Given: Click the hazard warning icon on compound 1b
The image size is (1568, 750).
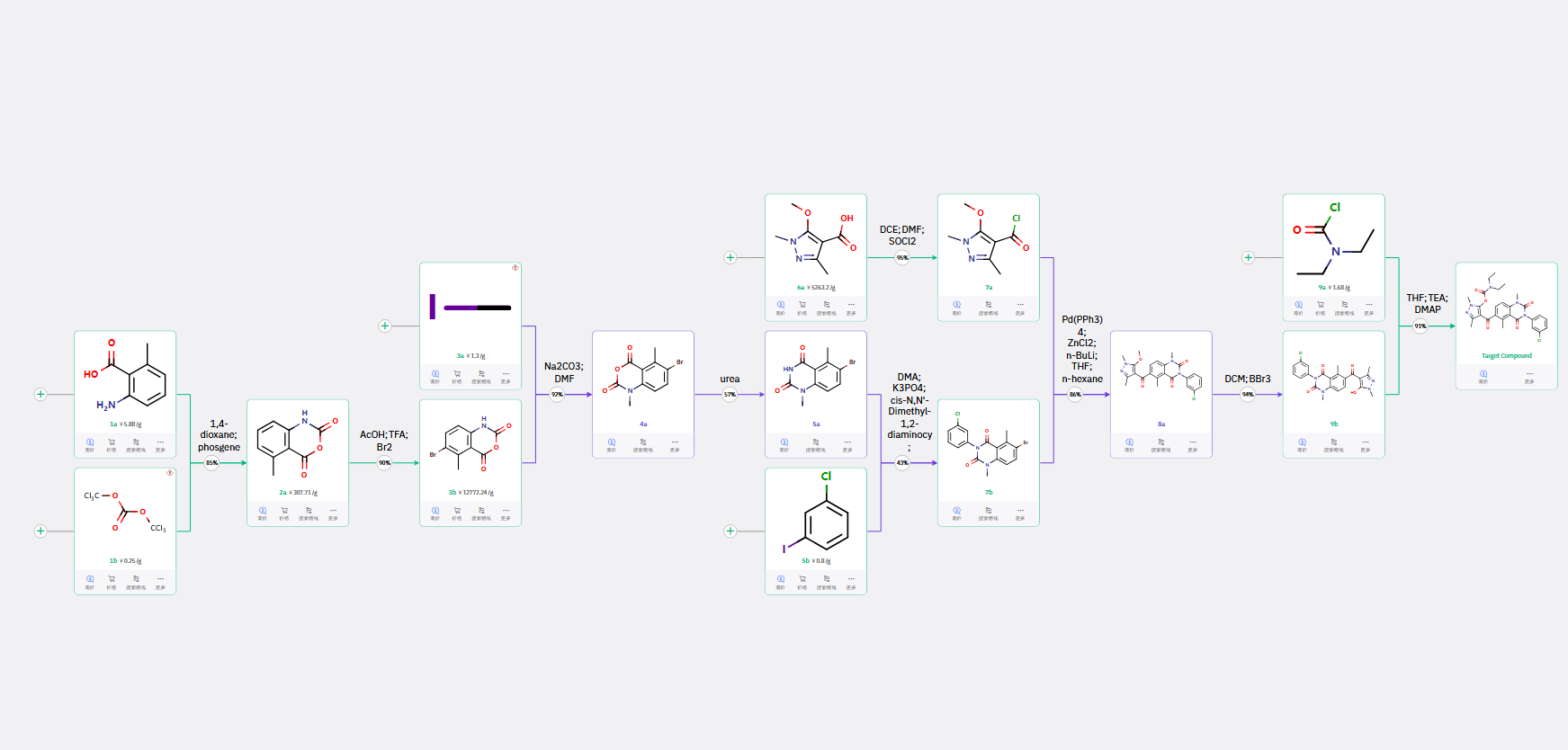Looking at the screenshot, I should click(170, 473).
